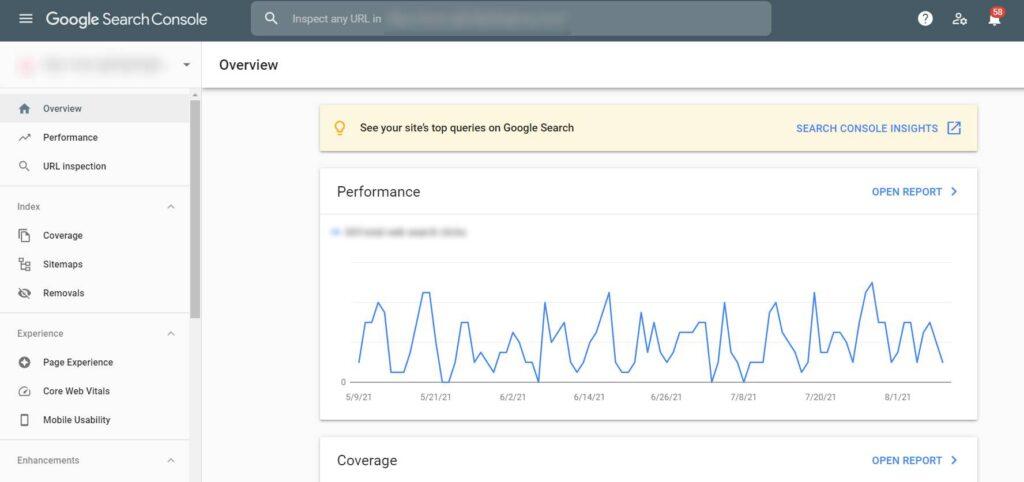Click the Performance trend icon
The height and width of the screenshot is (482, 1024).
(x=24, y=138)
